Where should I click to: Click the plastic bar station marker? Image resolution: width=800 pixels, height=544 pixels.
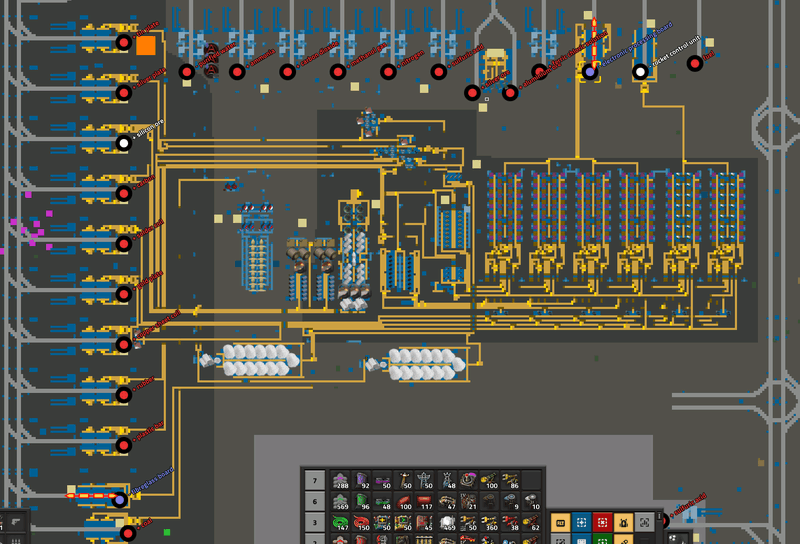(123, 445)
